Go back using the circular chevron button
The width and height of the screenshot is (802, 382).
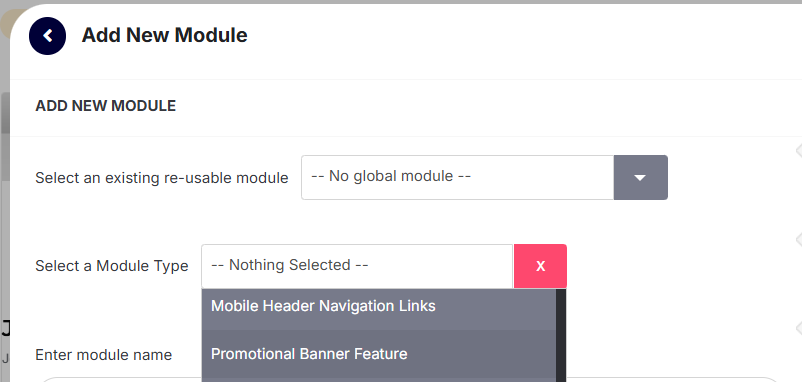[x=48, y=36]
